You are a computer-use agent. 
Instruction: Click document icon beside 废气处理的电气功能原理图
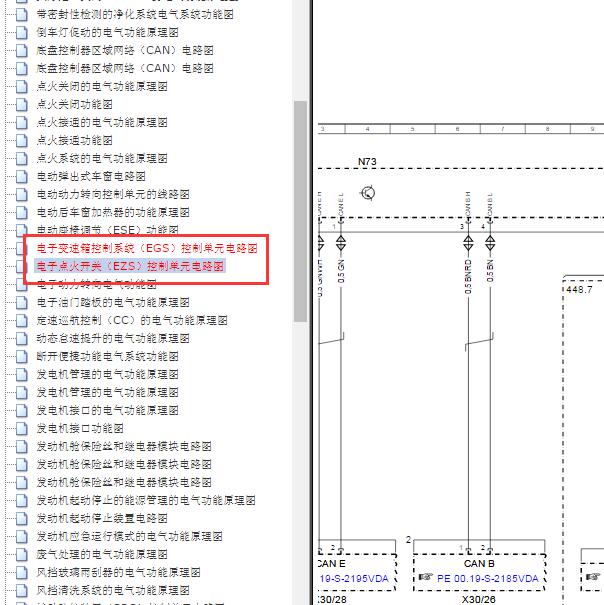22,555
